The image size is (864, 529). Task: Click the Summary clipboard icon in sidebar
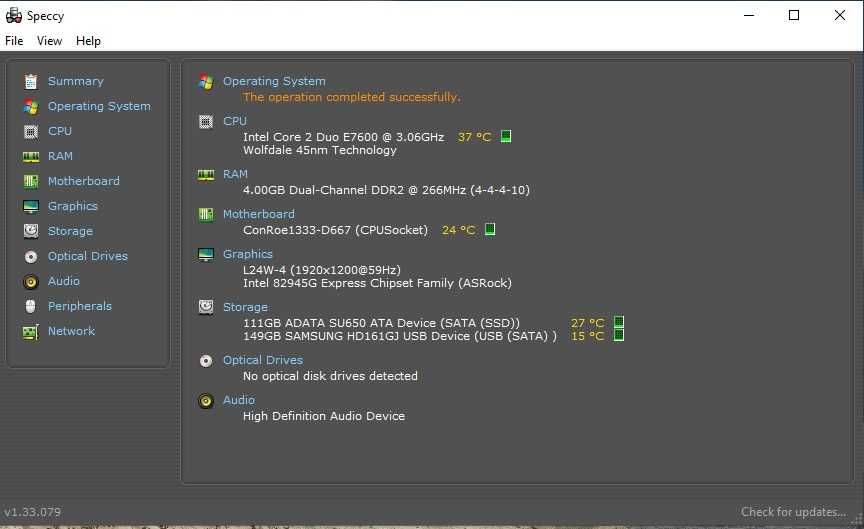tap(31, 82)
